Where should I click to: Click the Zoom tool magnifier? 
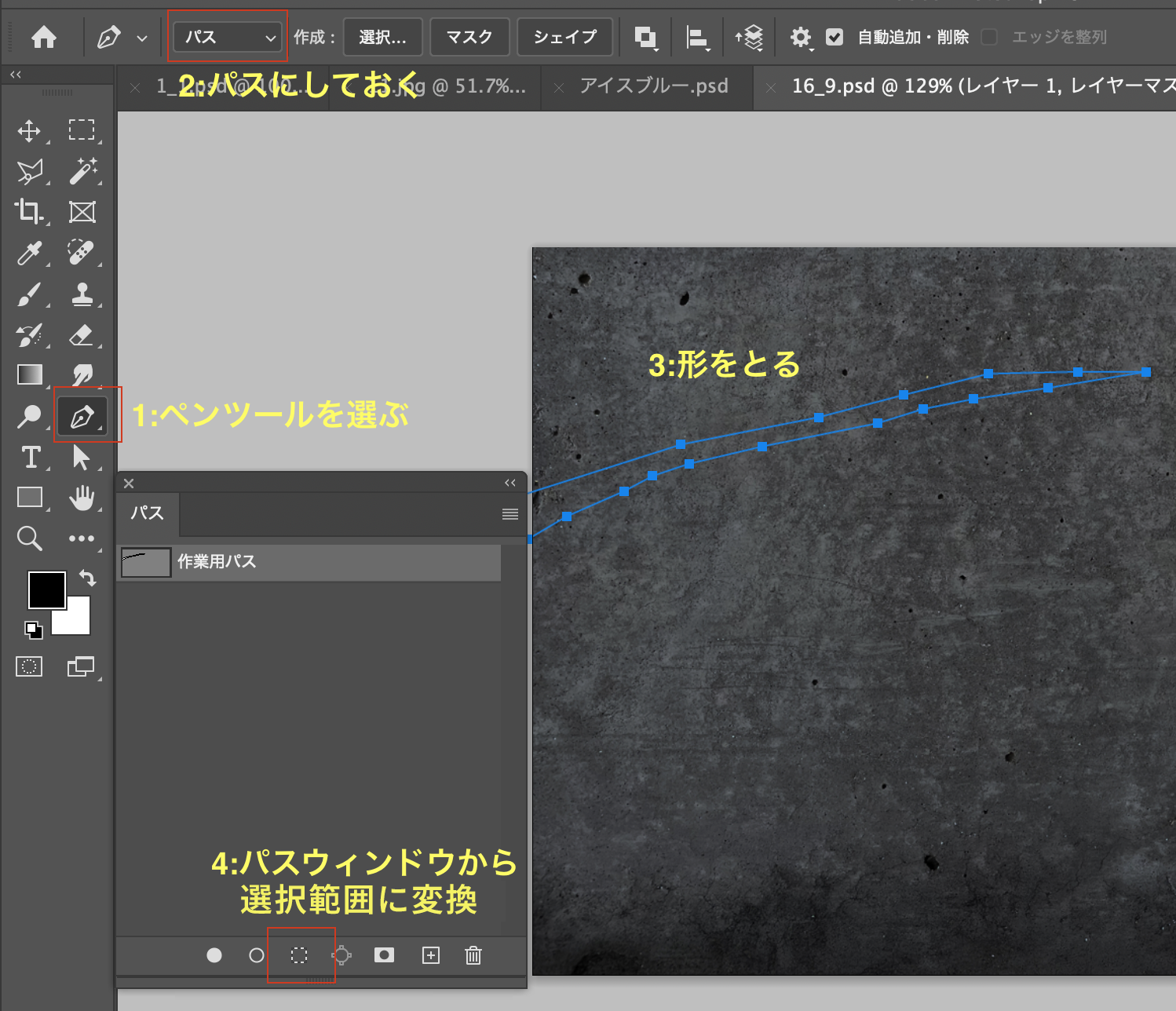(x=29, y=538)
